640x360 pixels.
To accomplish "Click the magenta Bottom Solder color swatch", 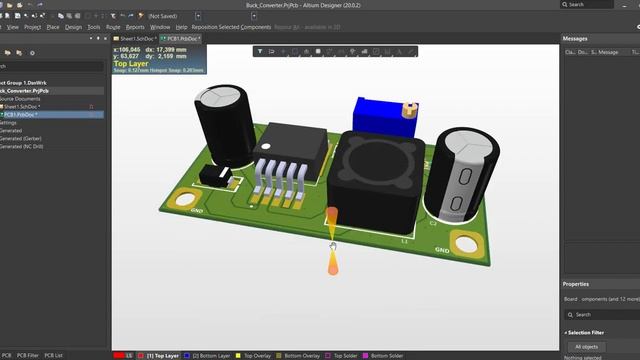I will (x=366, y=356).
